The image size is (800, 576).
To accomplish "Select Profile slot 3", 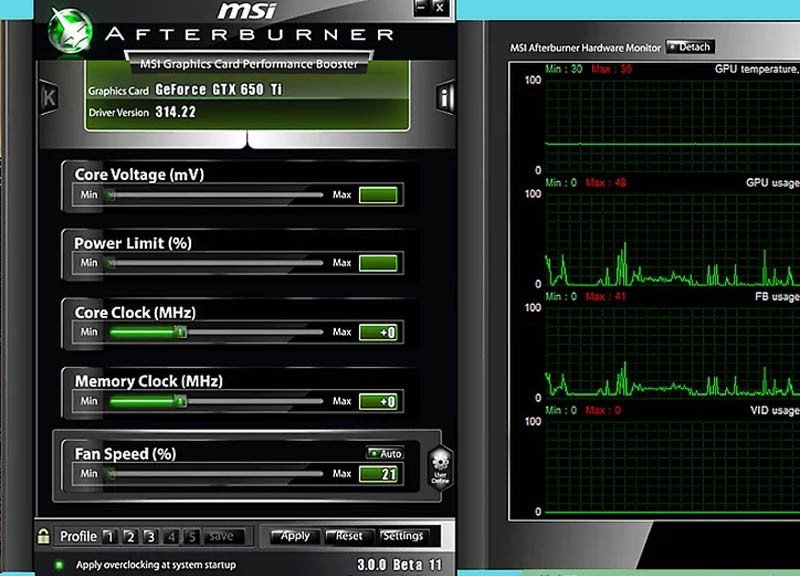I will pyautogui.click(x=151, y=537).
